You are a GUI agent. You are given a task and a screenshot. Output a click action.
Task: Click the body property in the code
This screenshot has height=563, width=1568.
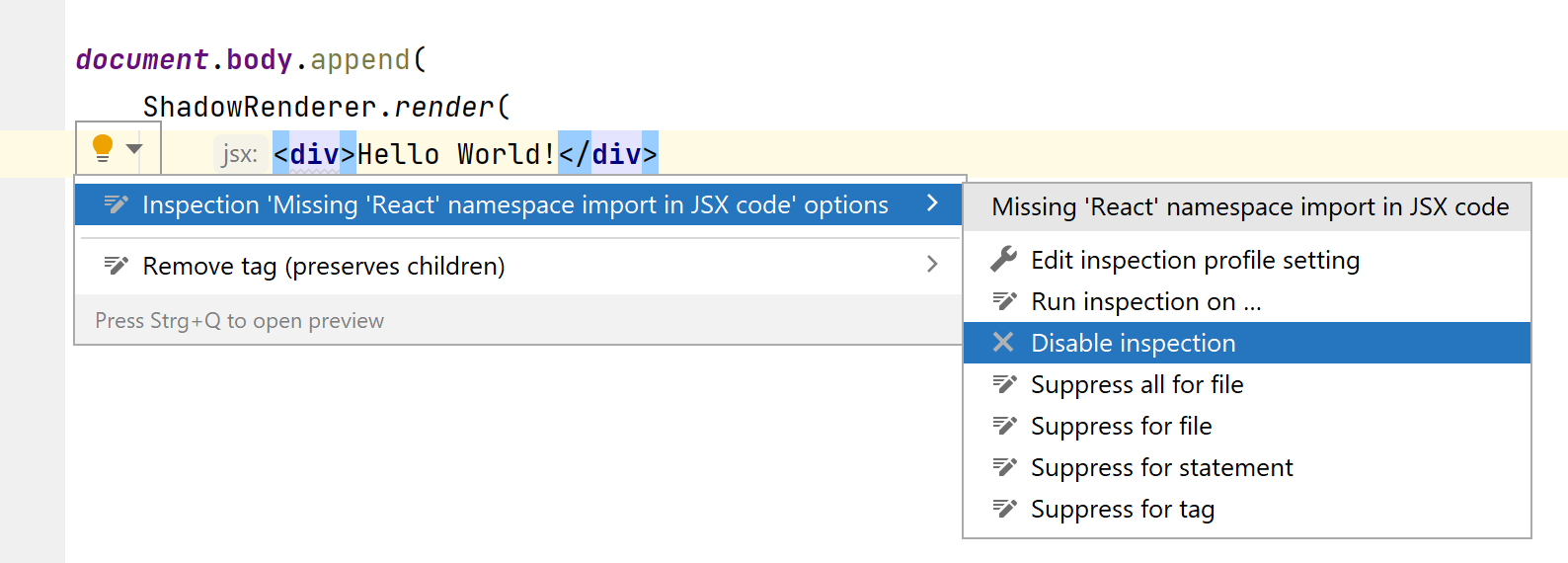point(260,59)
